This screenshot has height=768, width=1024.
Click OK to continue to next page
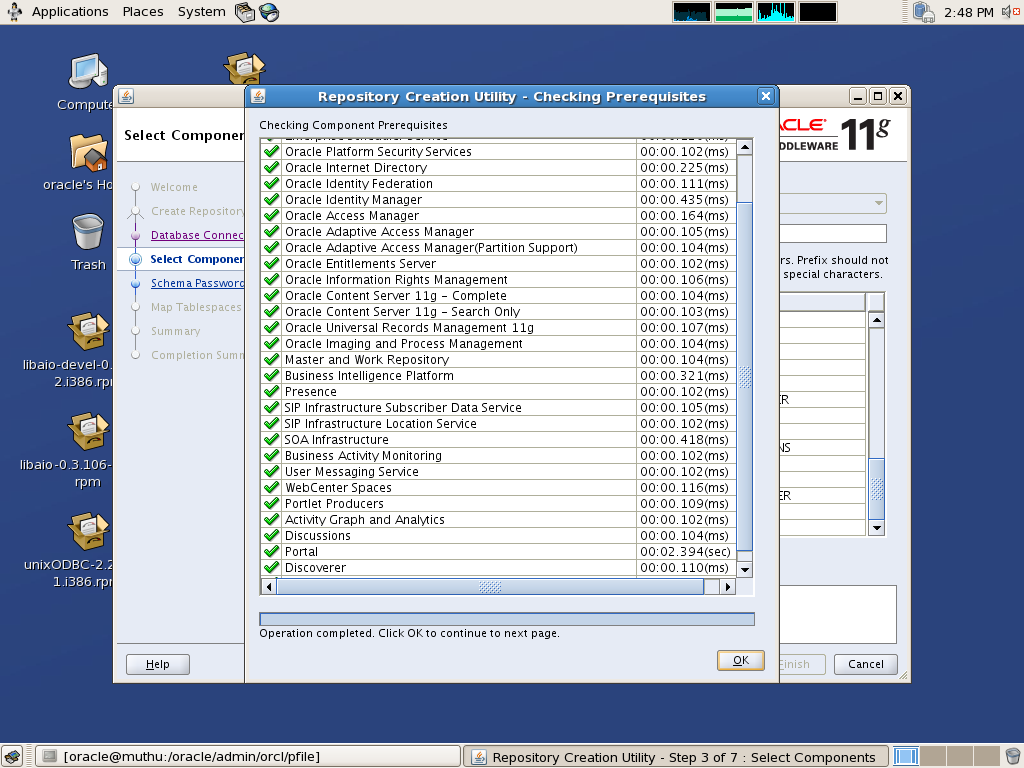(x=741, y=660)
